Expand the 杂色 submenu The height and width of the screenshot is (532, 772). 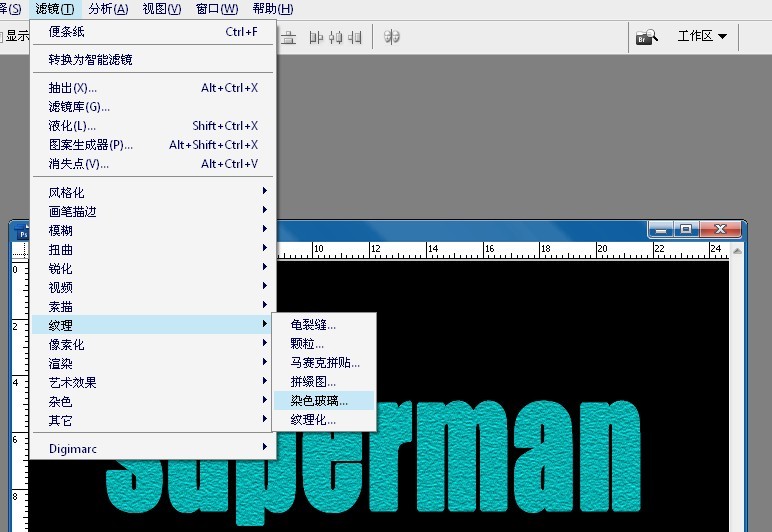pyautogui.click(x=153, y=401)
